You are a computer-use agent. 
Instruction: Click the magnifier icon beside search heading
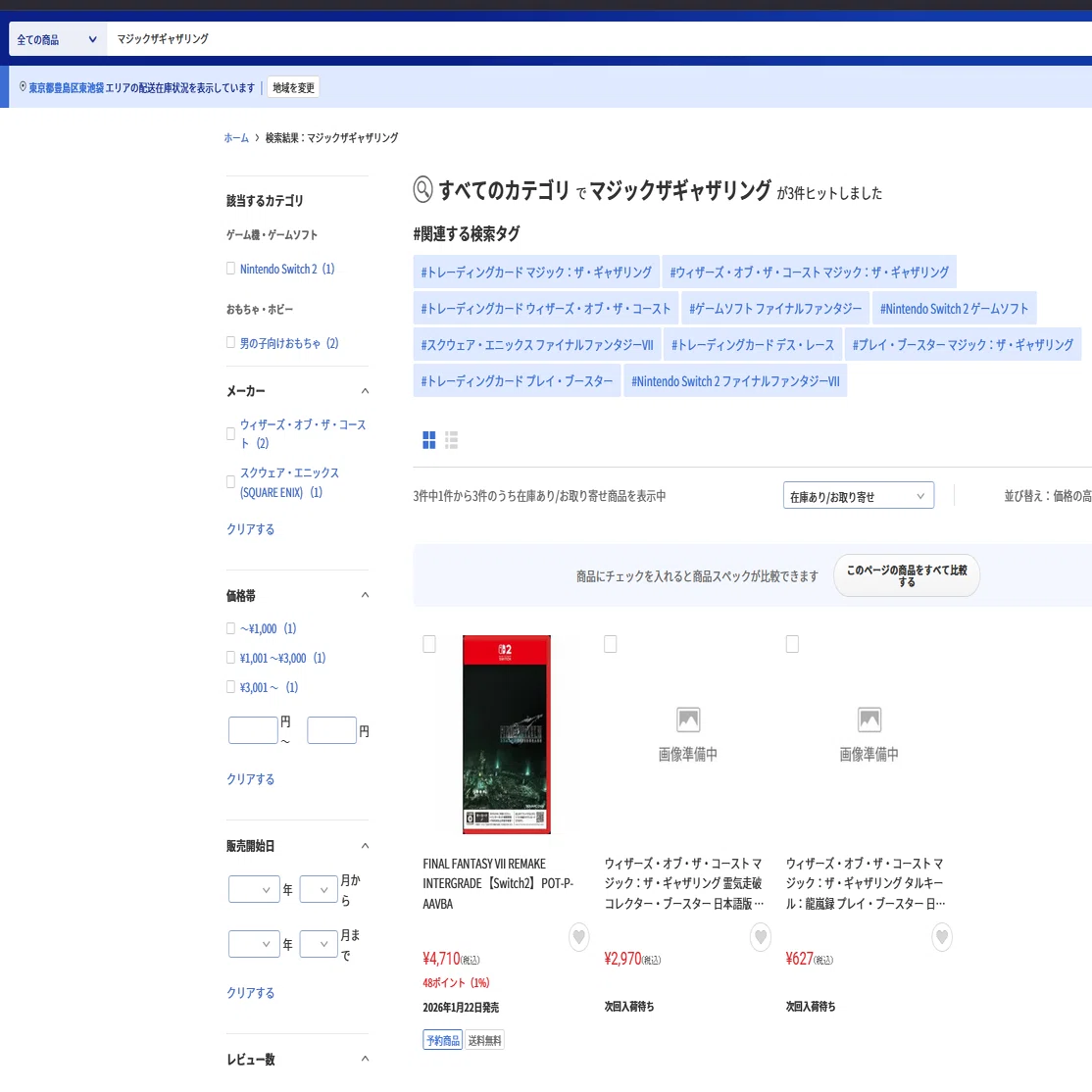click(x=422, y=189)
